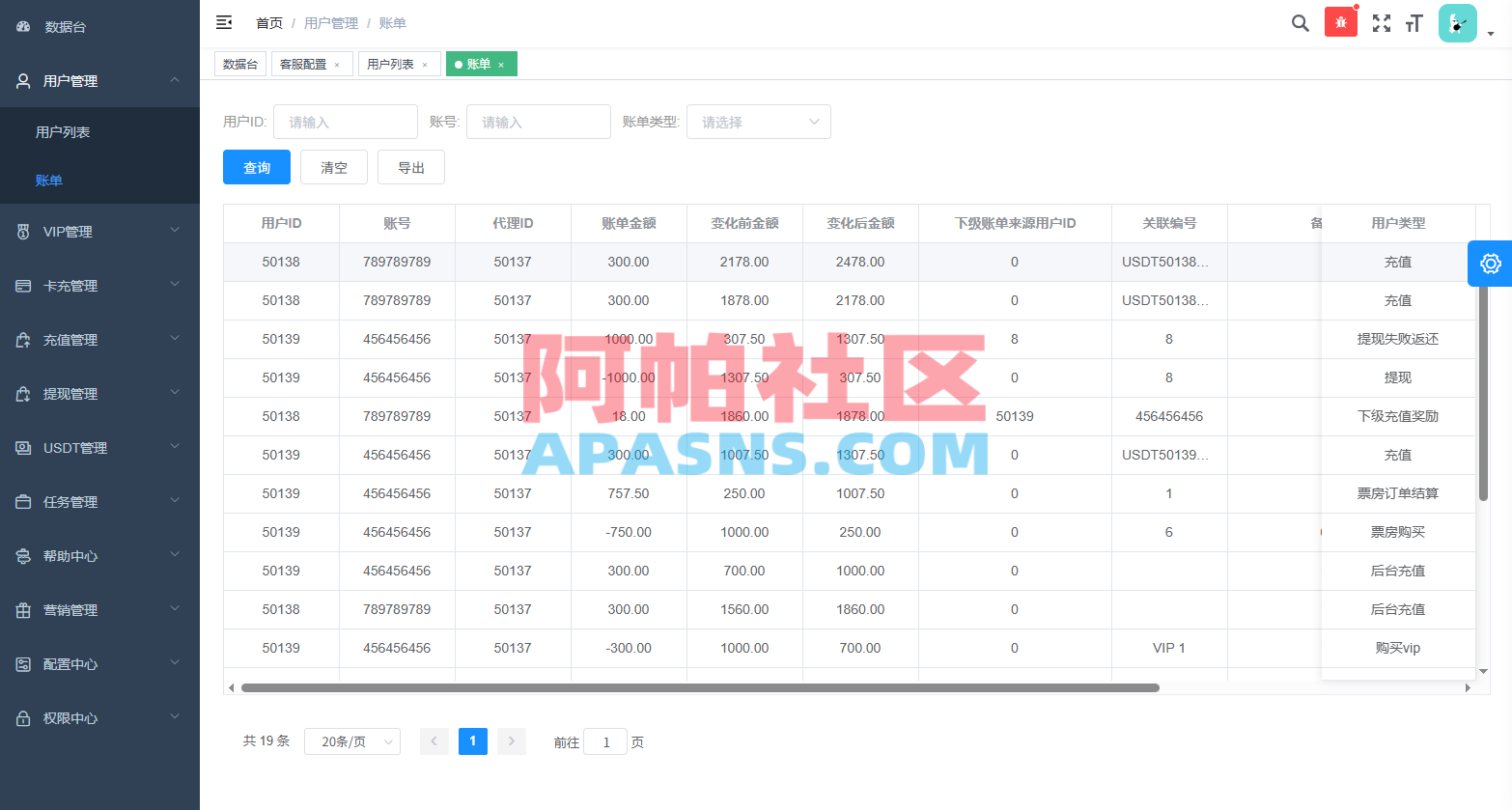The image size is (1512, 810).
Task: Click the 数据台 dashboard icon in sidebar
Action: coord(23,27)
